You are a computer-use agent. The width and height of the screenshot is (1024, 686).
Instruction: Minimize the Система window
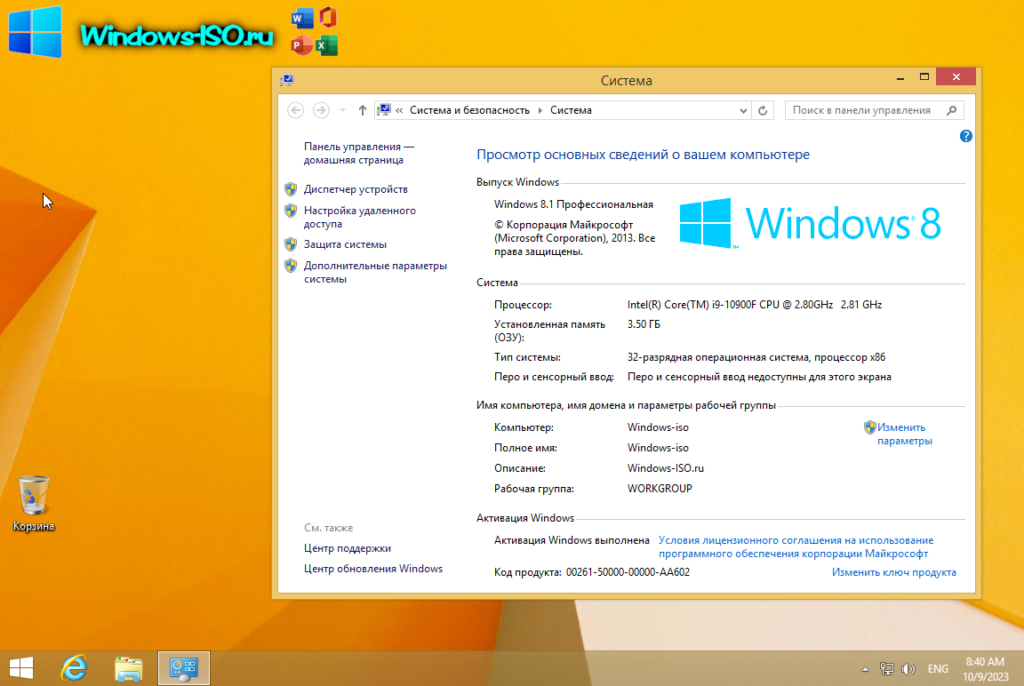click(901, 78)
